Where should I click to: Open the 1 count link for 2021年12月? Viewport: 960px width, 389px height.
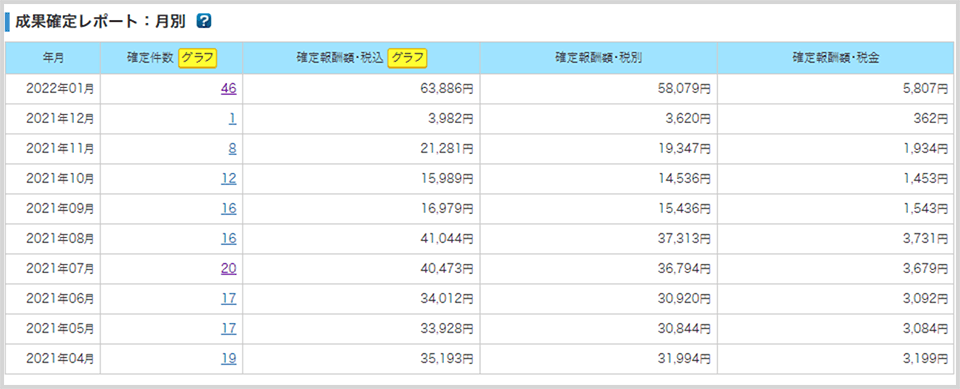click(233, 119)
